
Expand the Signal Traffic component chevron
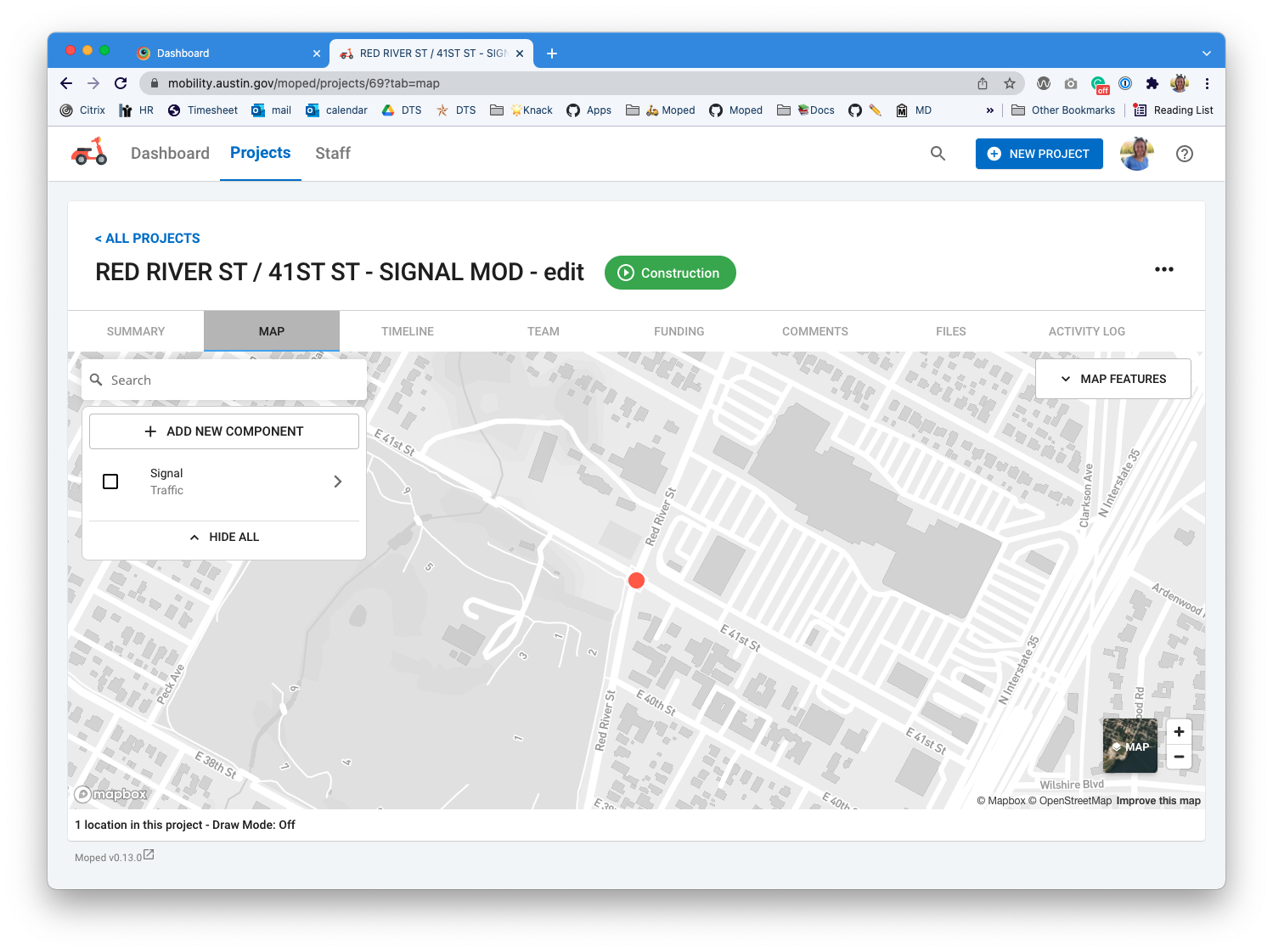(x=337, y=482)
